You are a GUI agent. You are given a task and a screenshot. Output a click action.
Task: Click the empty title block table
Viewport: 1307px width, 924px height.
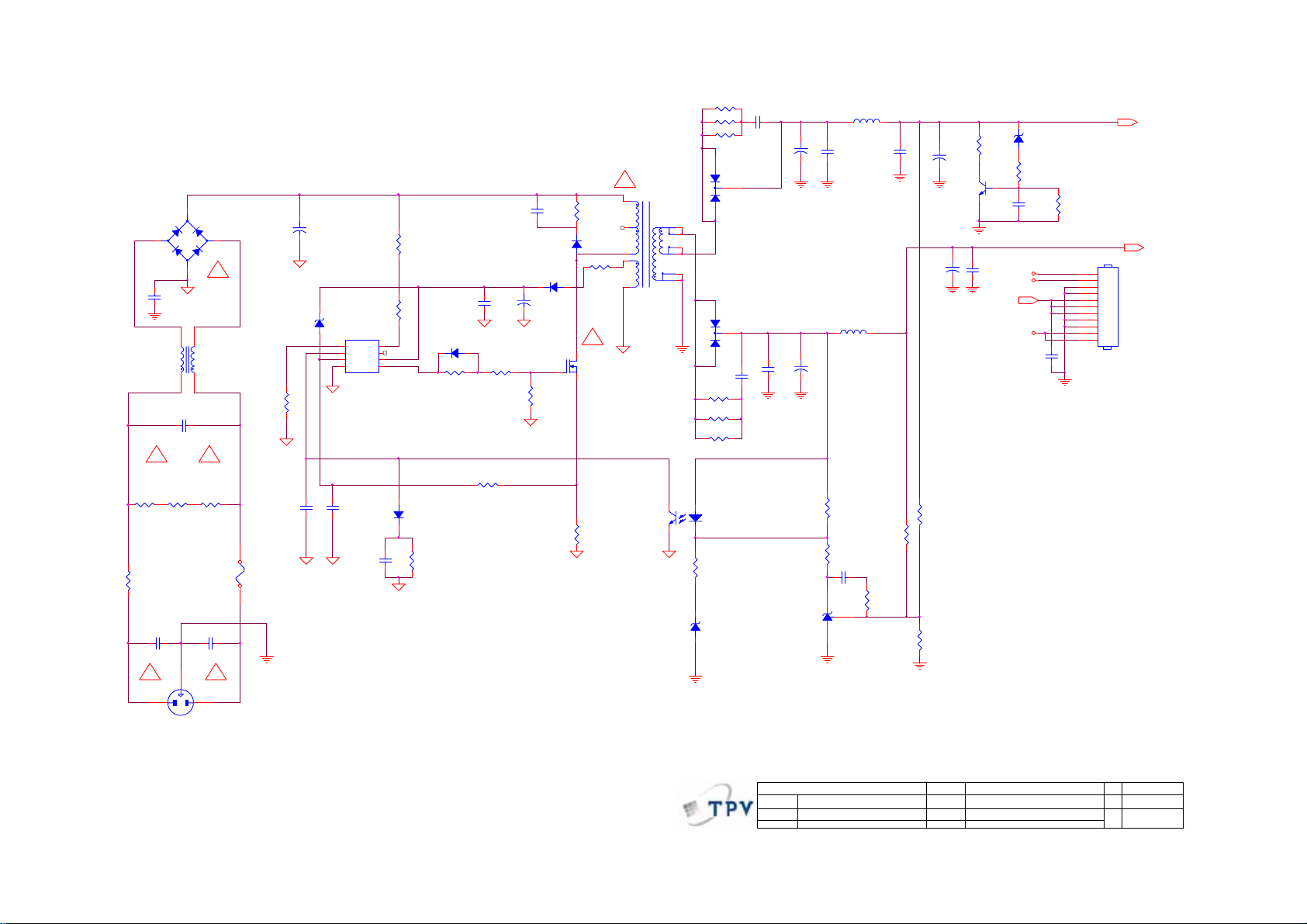tap(970, 805)
